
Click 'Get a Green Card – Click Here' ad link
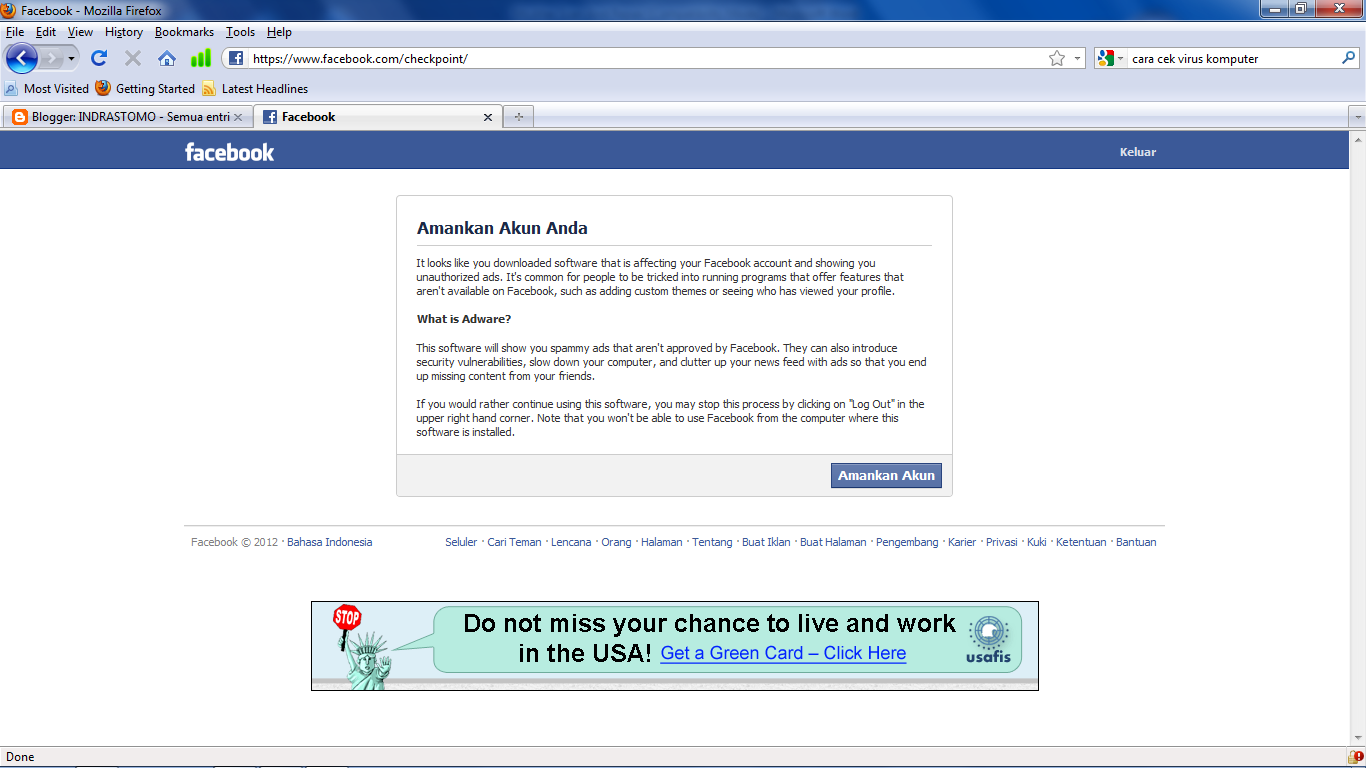click(783, 653)
